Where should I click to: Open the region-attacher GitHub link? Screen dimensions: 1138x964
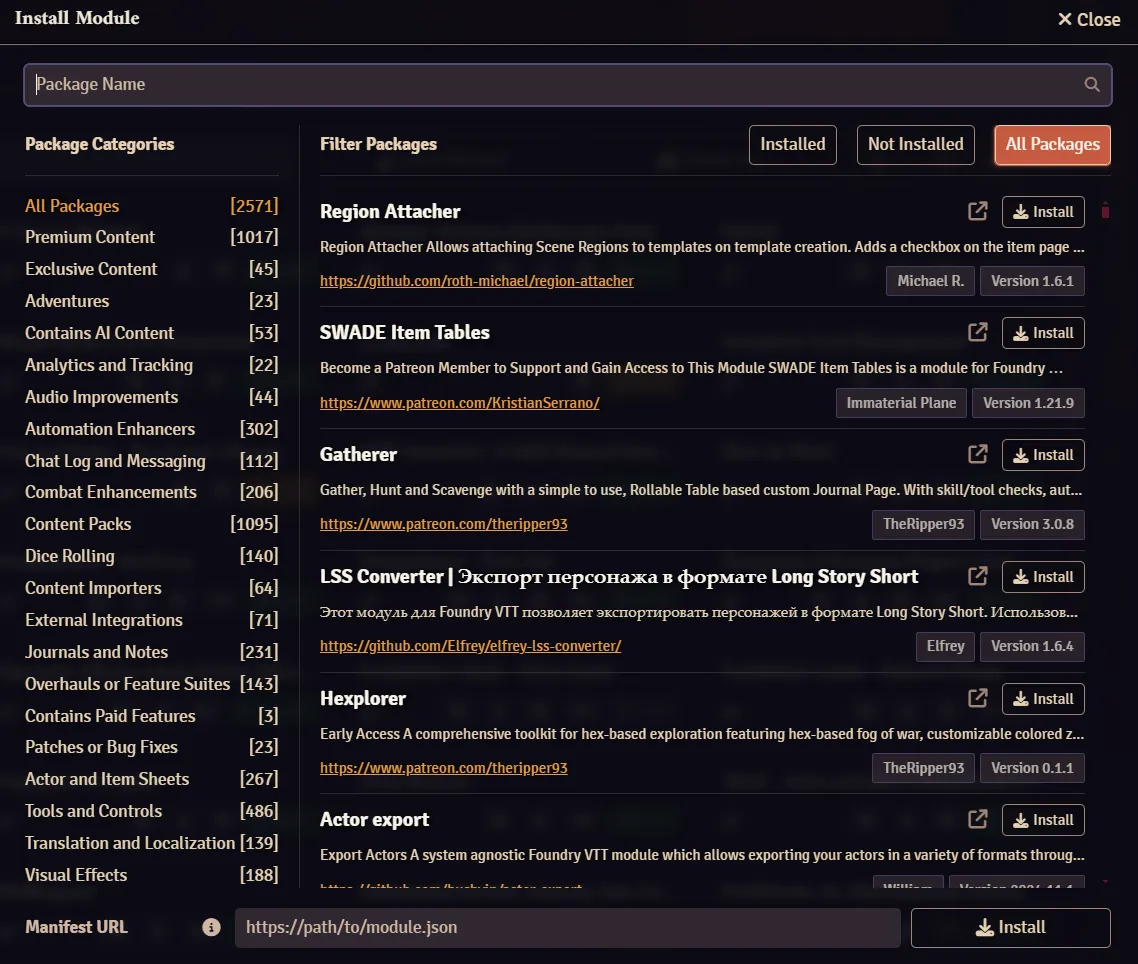click(477, 281)
